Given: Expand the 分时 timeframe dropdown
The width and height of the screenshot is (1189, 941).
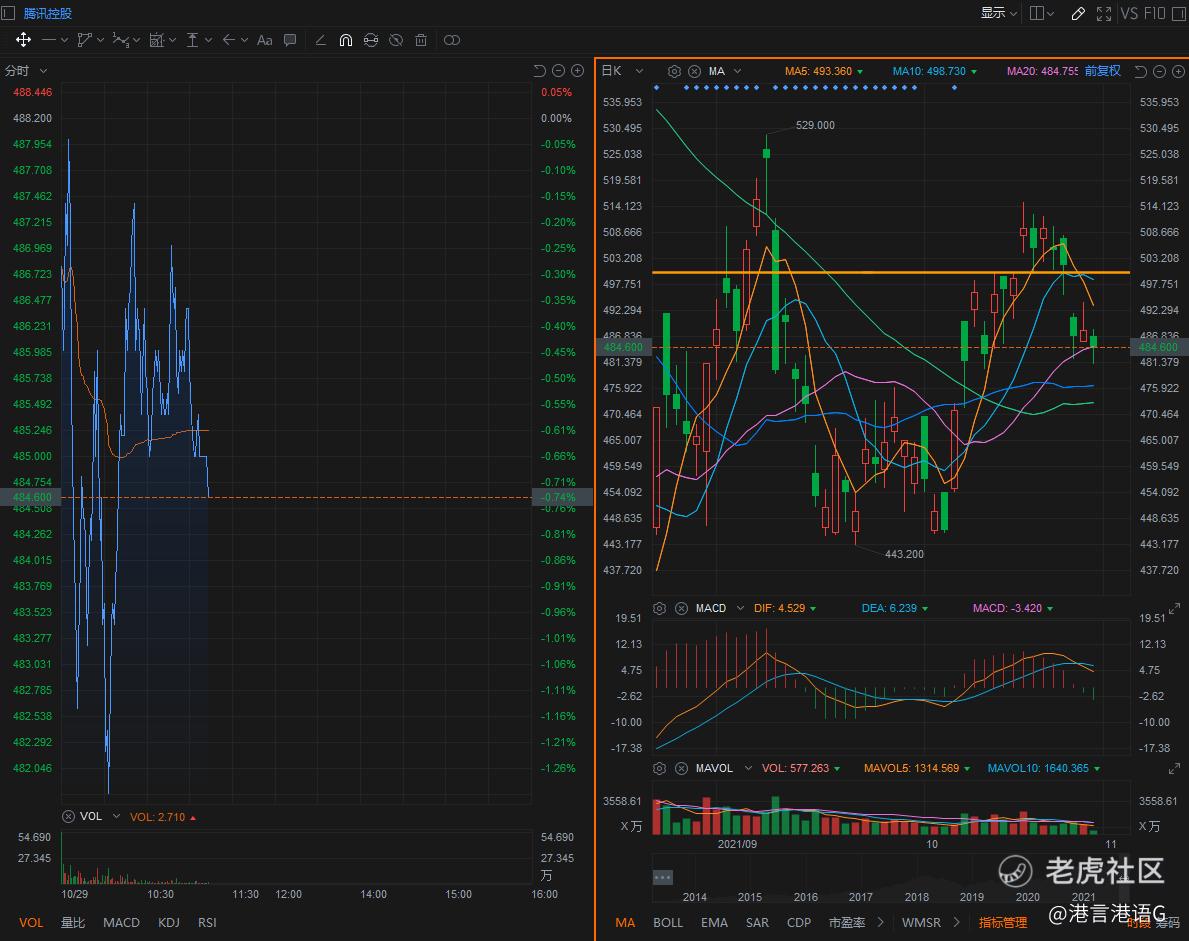Looking at the screenshot, I should tap(43, 71).
